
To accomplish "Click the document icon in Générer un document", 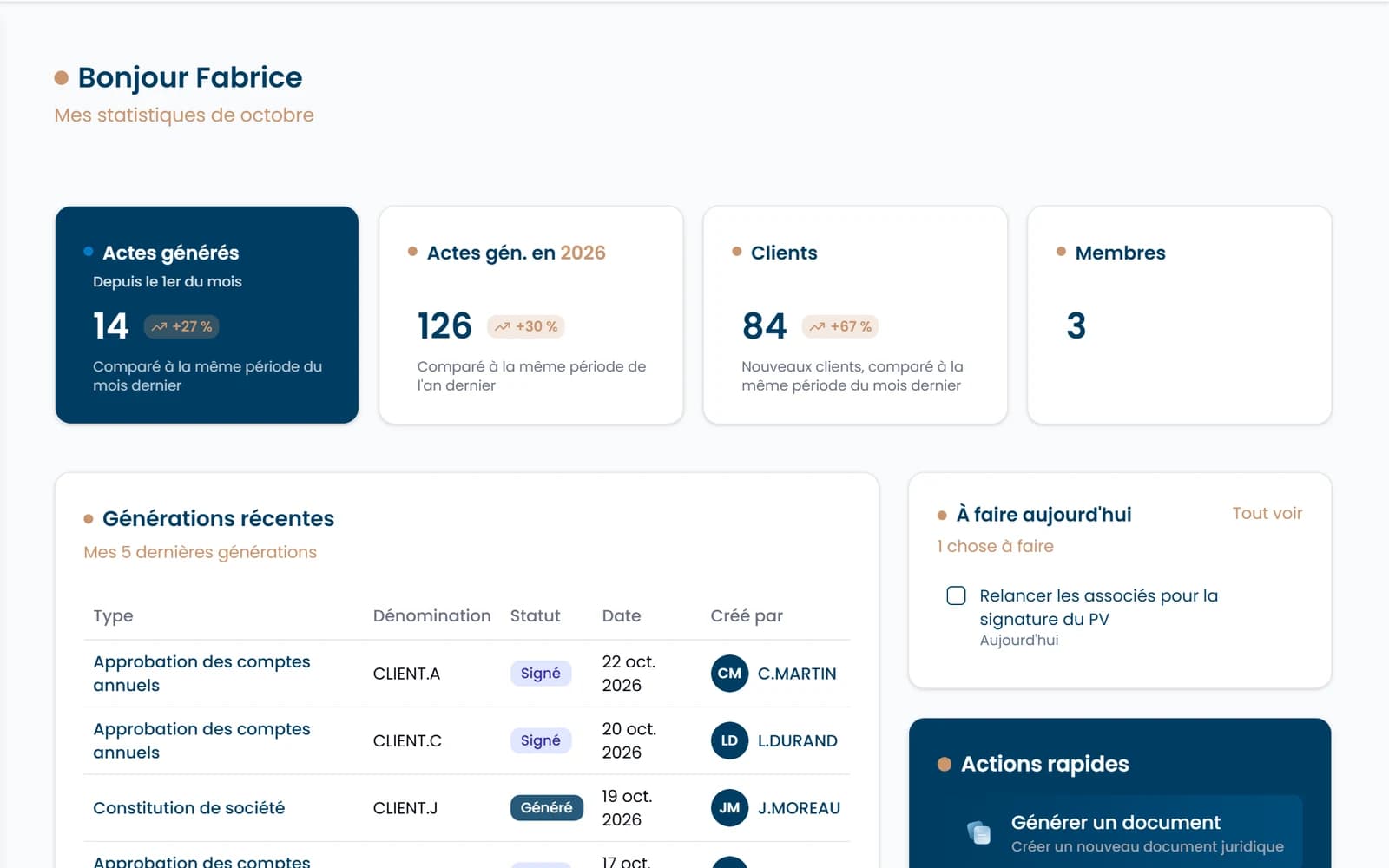I will pos(979,832).
